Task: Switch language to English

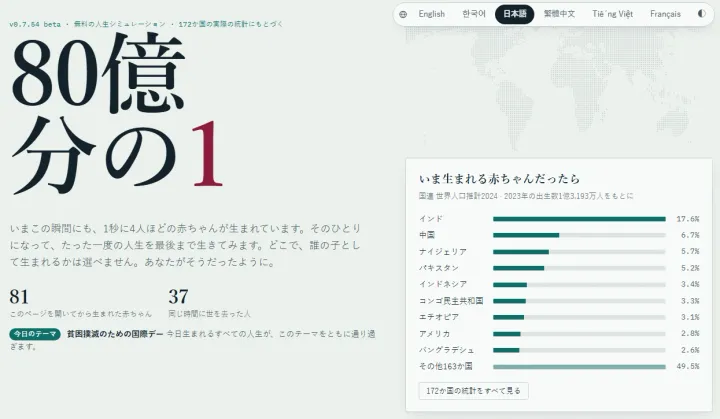Action: coord(432,14)
